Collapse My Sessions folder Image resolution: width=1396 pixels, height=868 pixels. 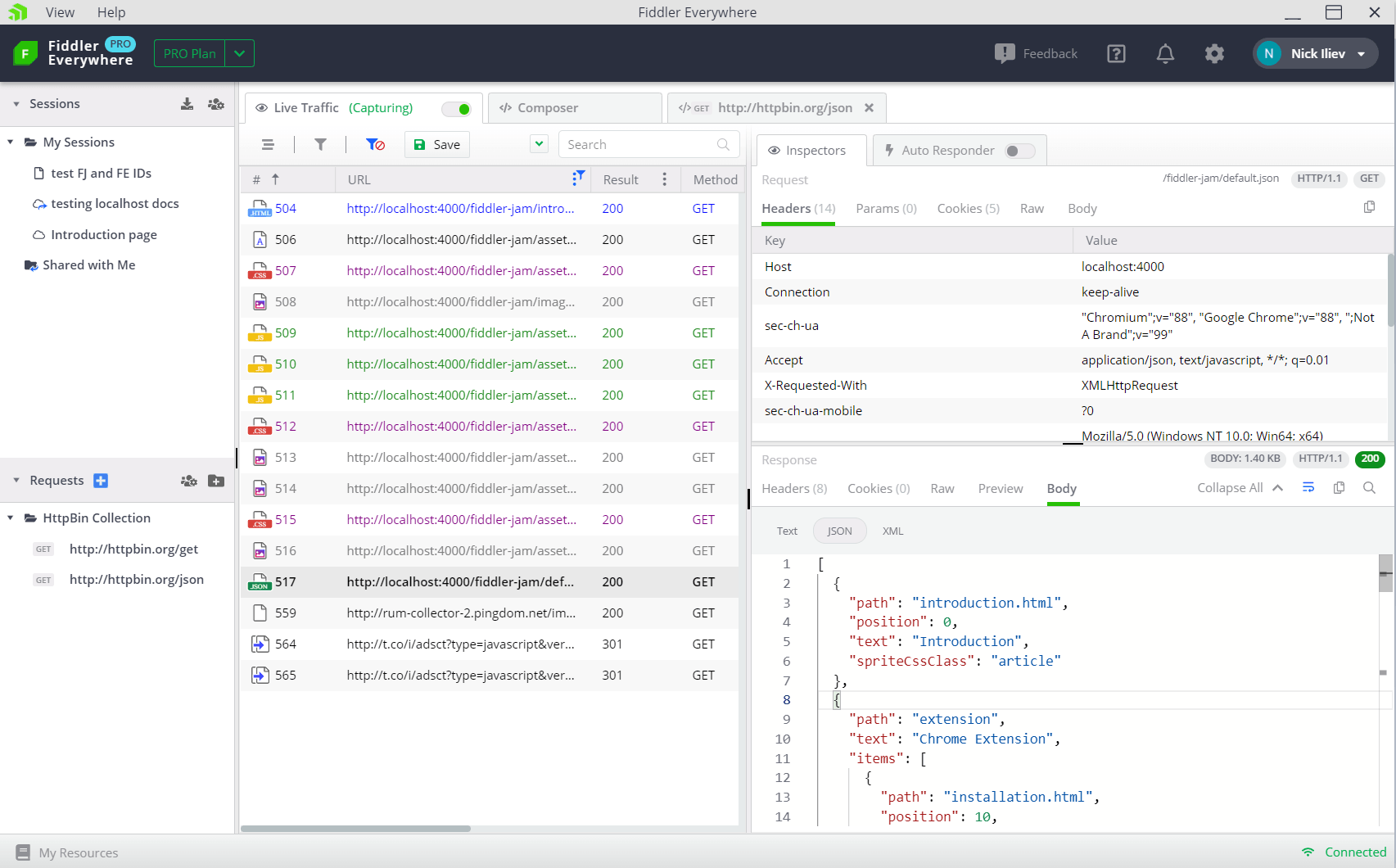click(10, 142)
